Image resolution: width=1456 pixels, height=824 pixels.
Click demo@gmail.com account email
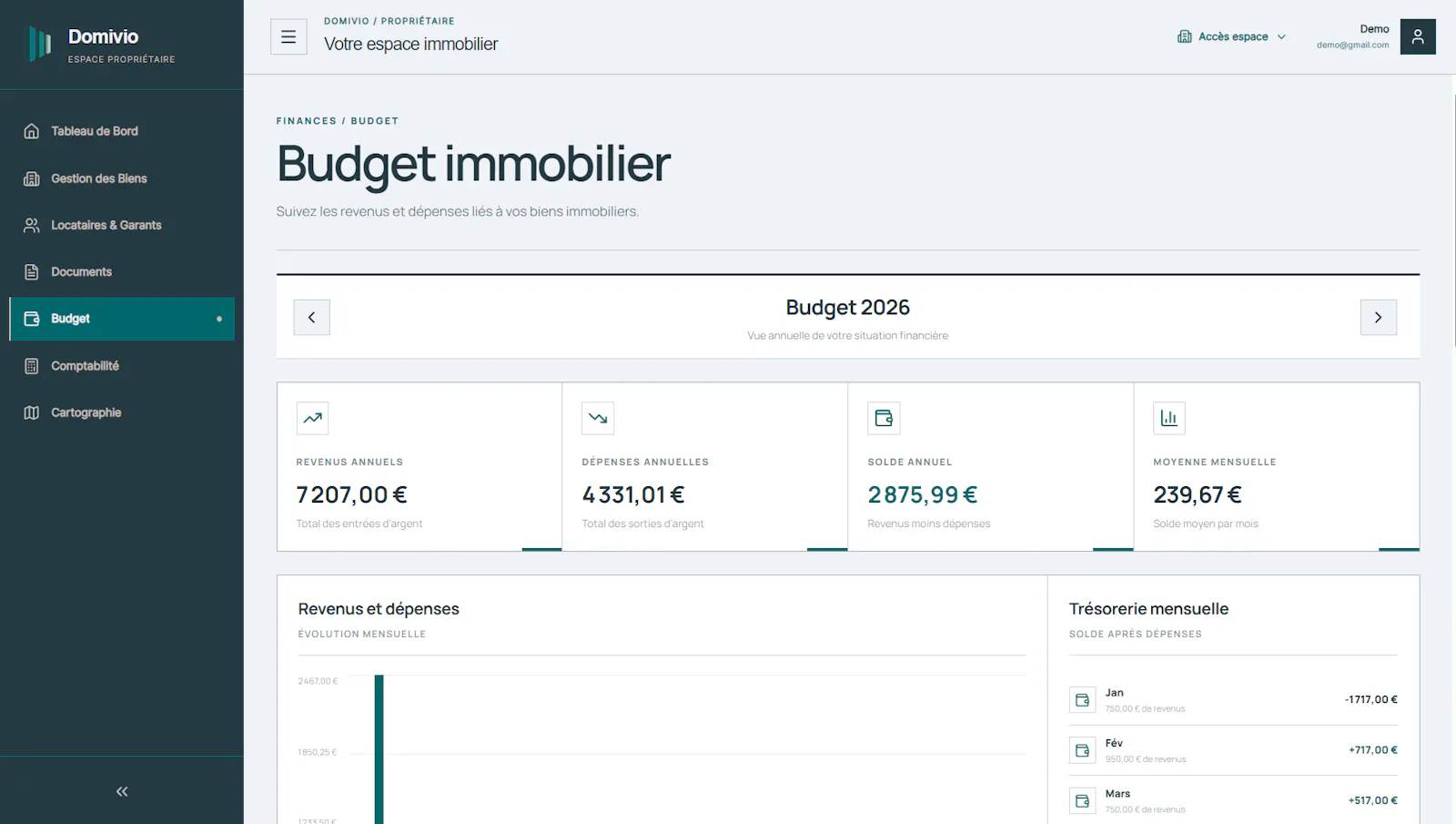coord(1352,45)
